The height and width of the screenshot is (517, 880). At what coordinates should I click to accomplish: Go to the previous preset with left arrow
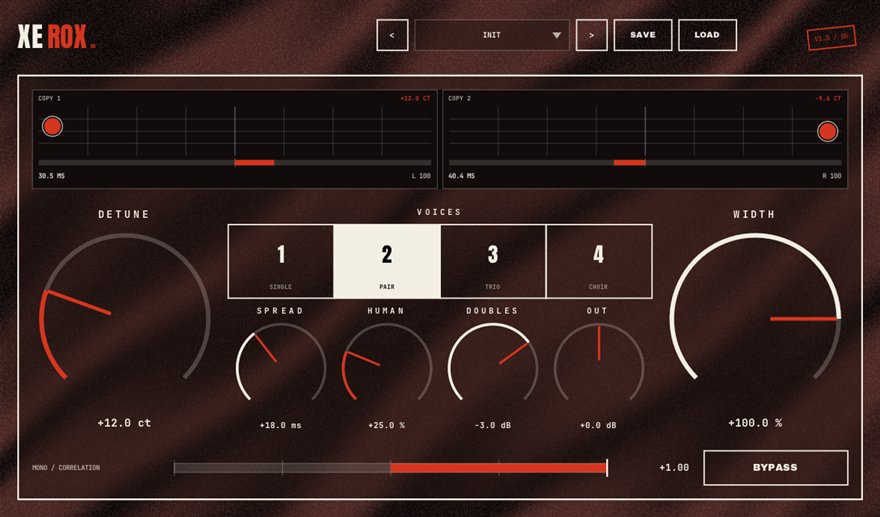392,35
